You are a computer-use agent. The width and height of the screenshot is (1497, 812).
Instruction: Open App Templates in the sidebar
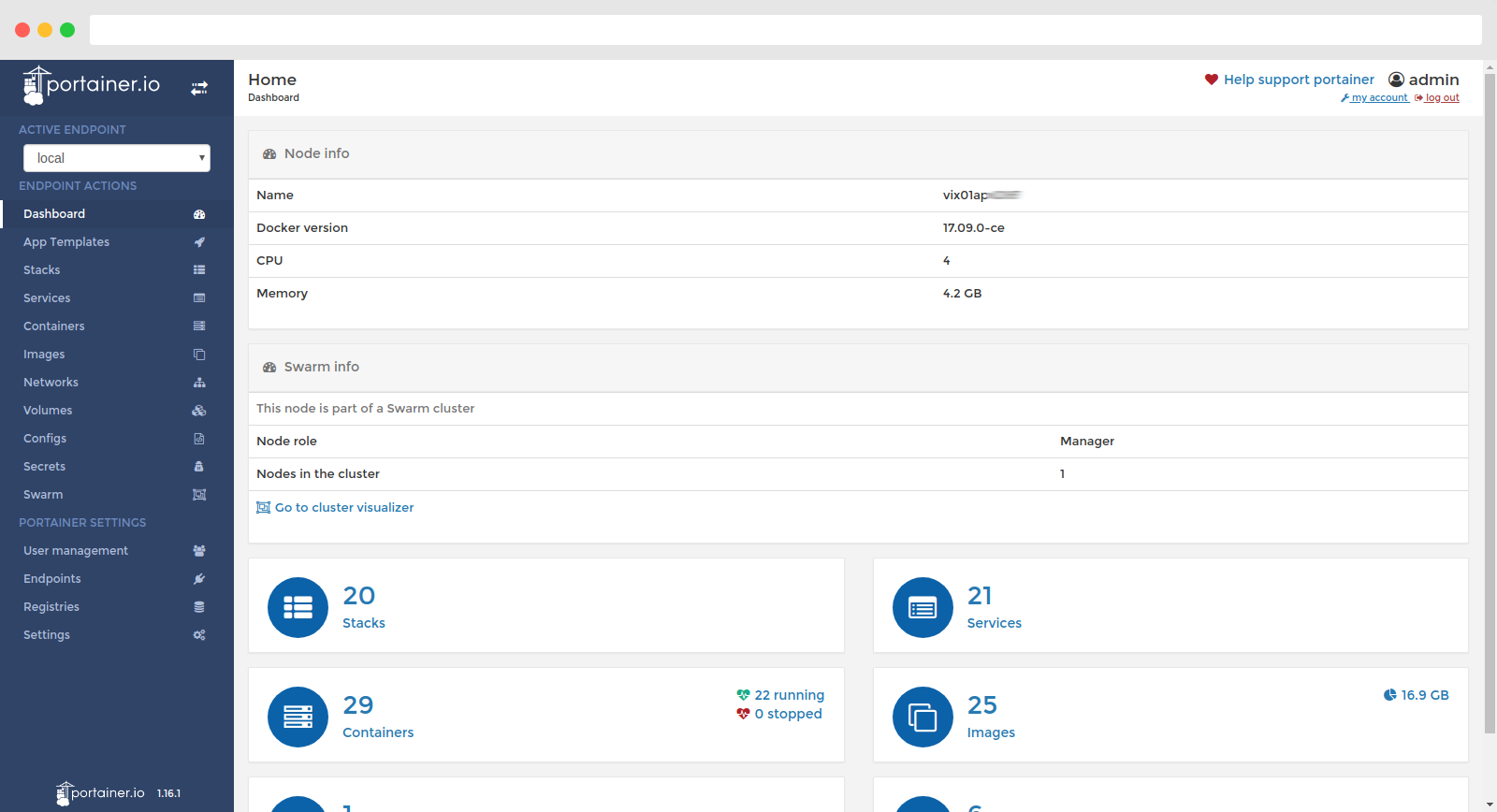coord(117,242)
